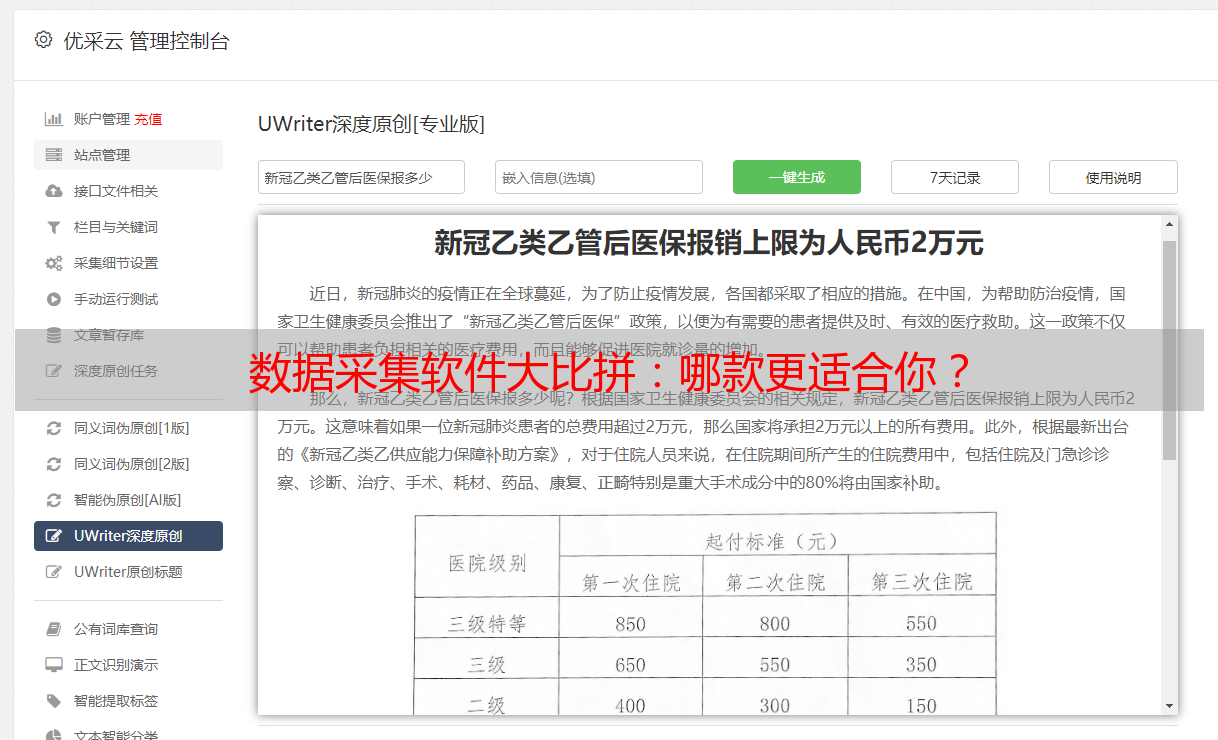The width and height of the screenshot is (1218, 740).
Task: Click the cloud upload icon for 接口文件相关
Action: [x=54, y=191]
